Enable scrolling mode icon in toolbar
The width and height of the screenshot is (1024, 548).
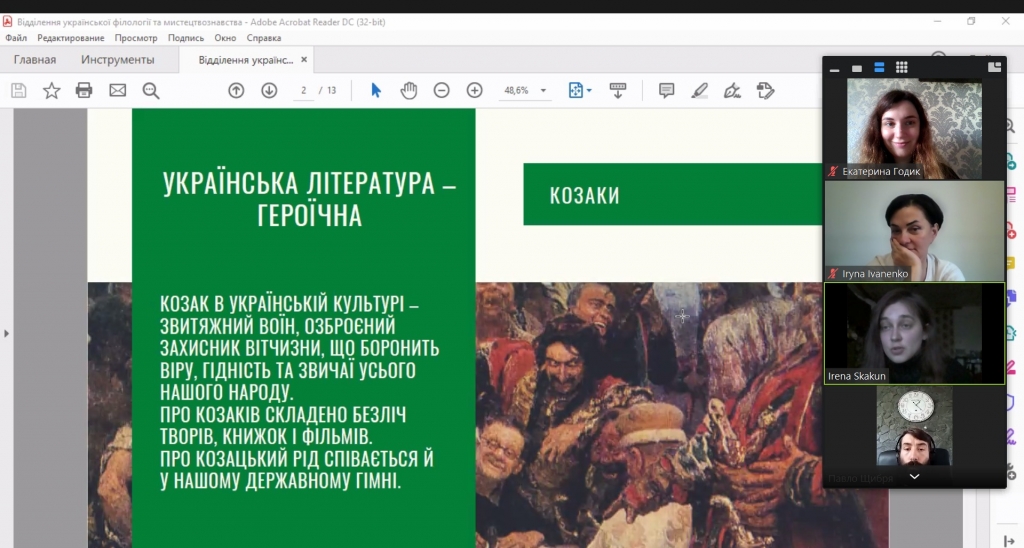coord(617,90)
